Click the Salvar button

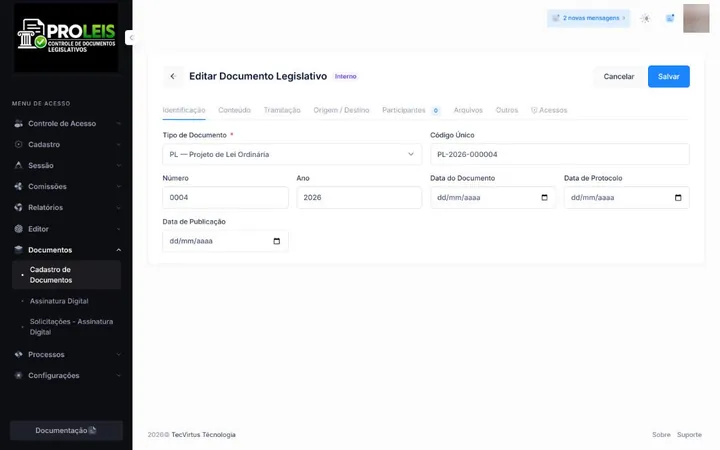point(669,77)
